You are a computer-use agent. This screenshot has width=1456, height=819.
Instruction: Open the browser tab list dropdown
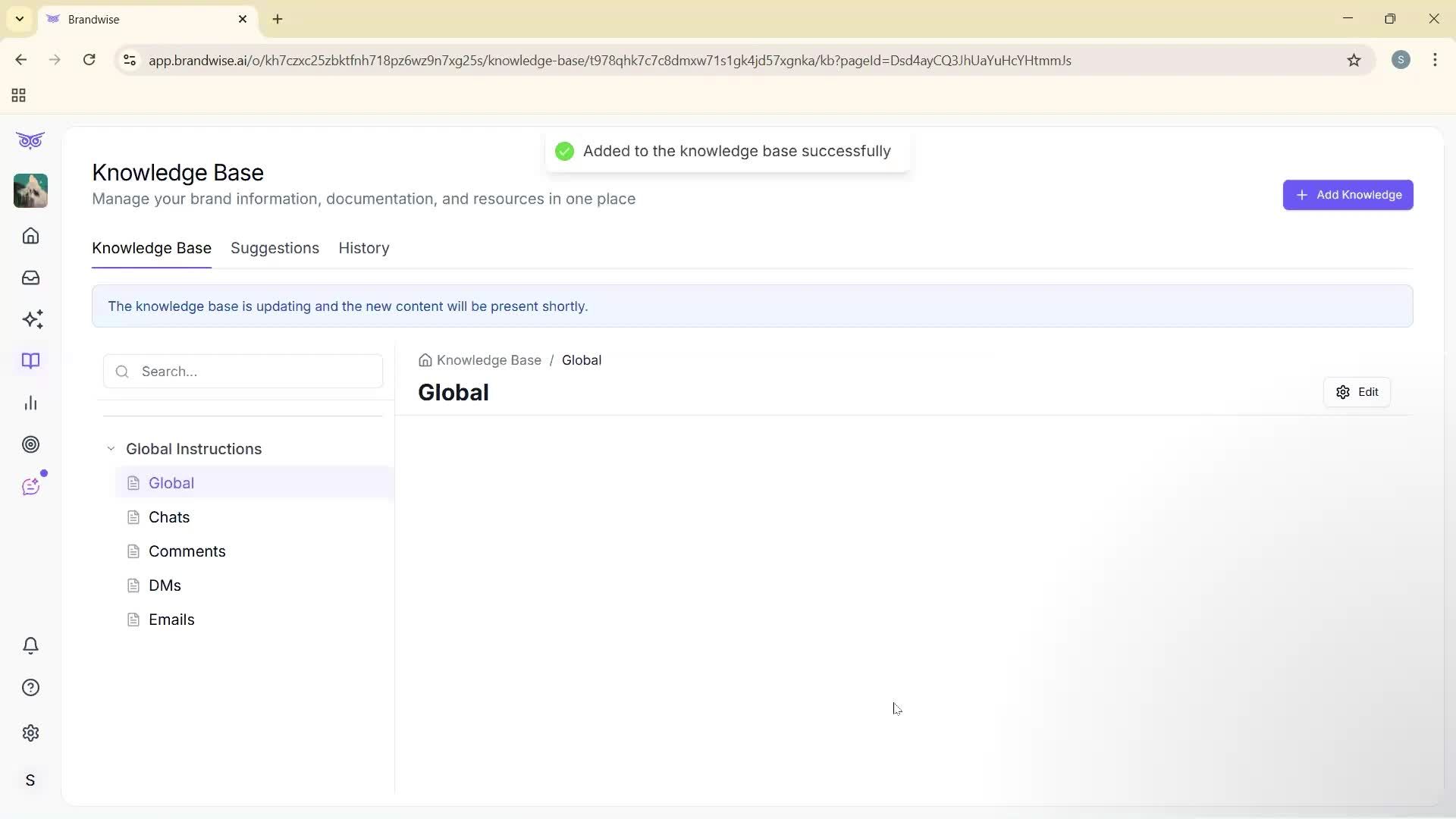19,19
